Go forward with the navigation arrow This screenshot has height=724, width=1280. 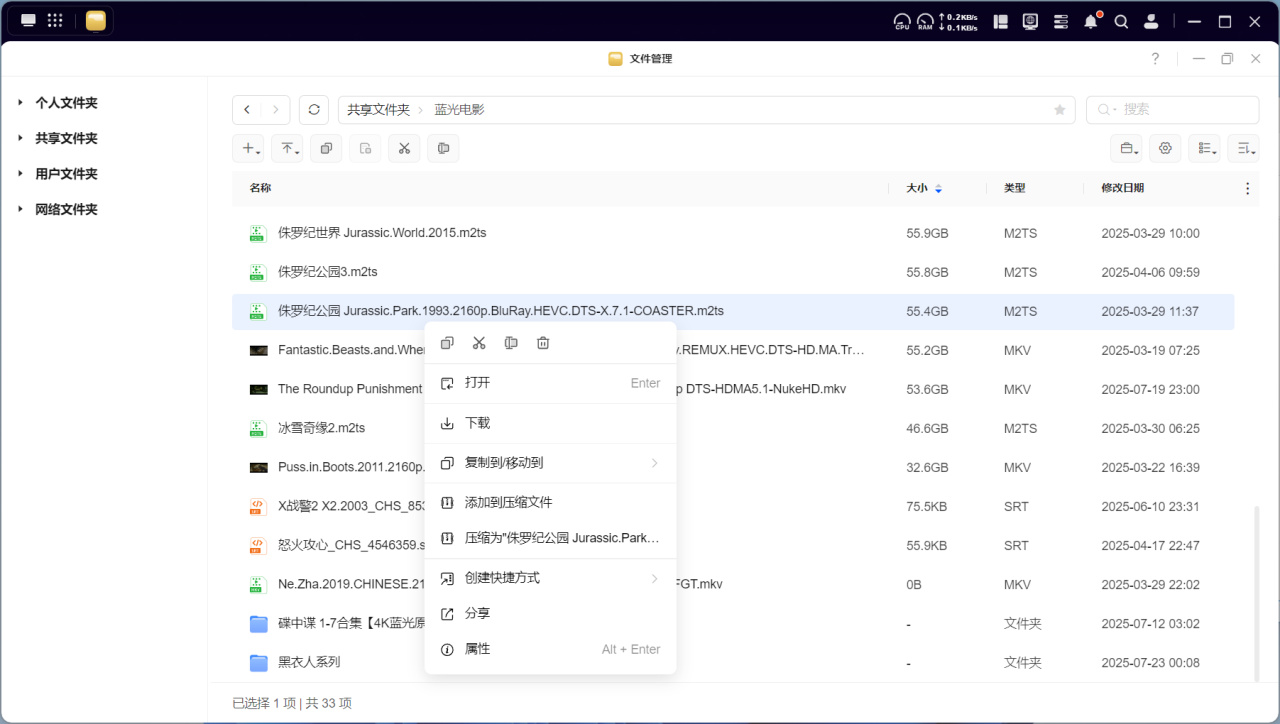click(276, 110)
